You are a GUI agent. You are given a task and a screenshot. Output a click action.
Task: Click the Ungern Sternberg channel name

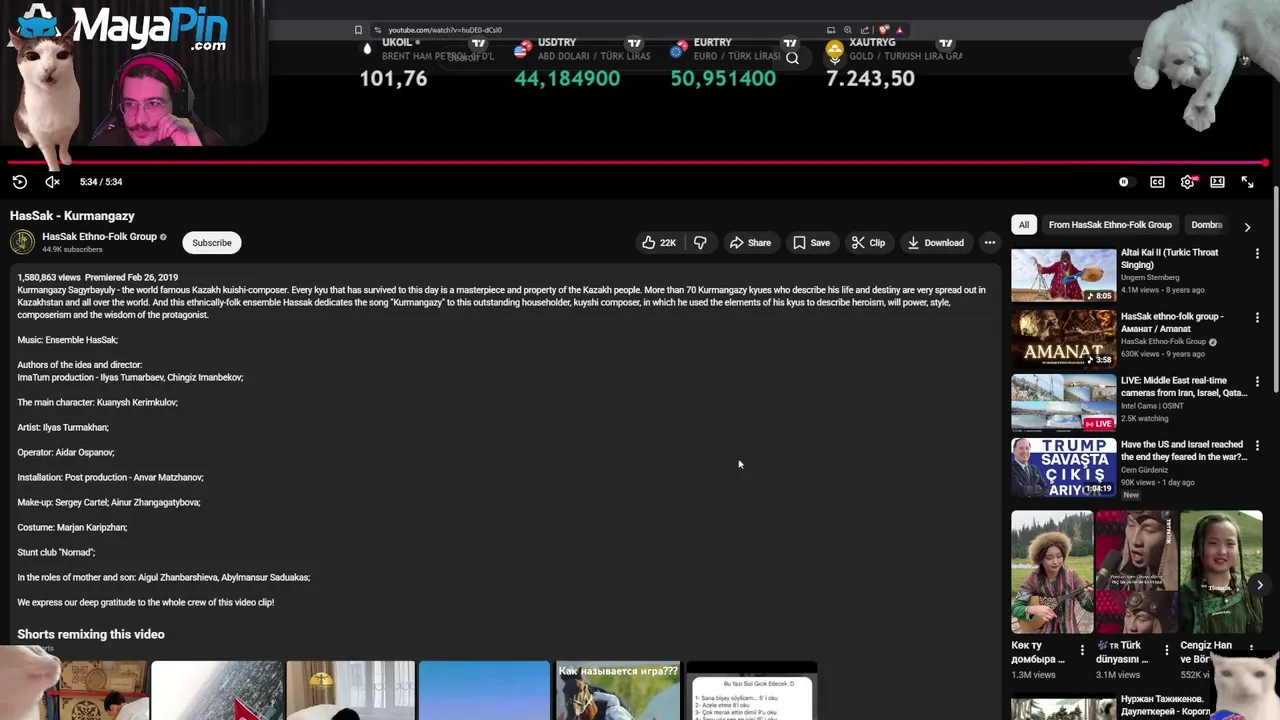1150,278
